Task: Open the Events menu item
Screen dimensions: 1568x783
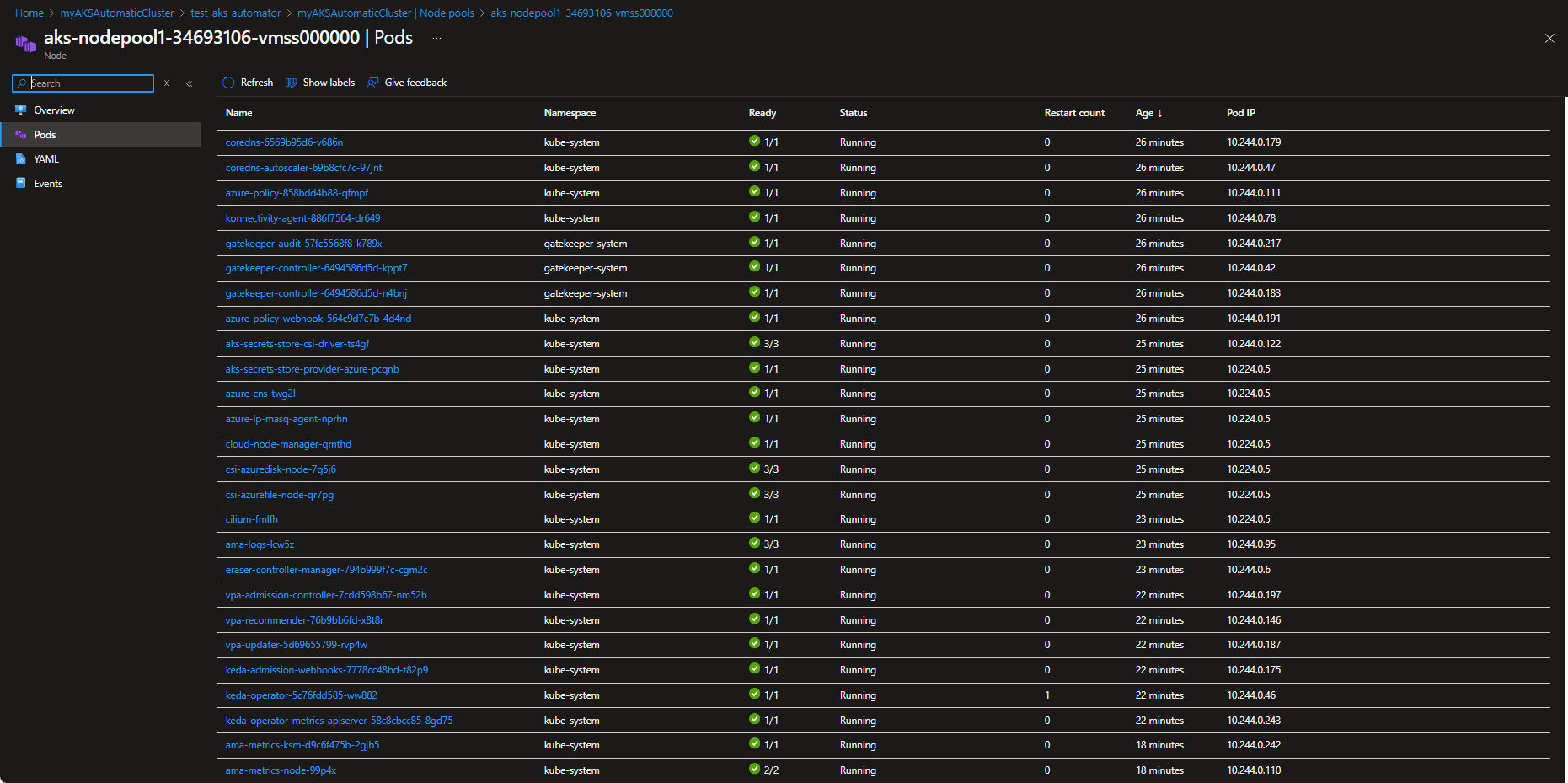Action: pos(100,184)
